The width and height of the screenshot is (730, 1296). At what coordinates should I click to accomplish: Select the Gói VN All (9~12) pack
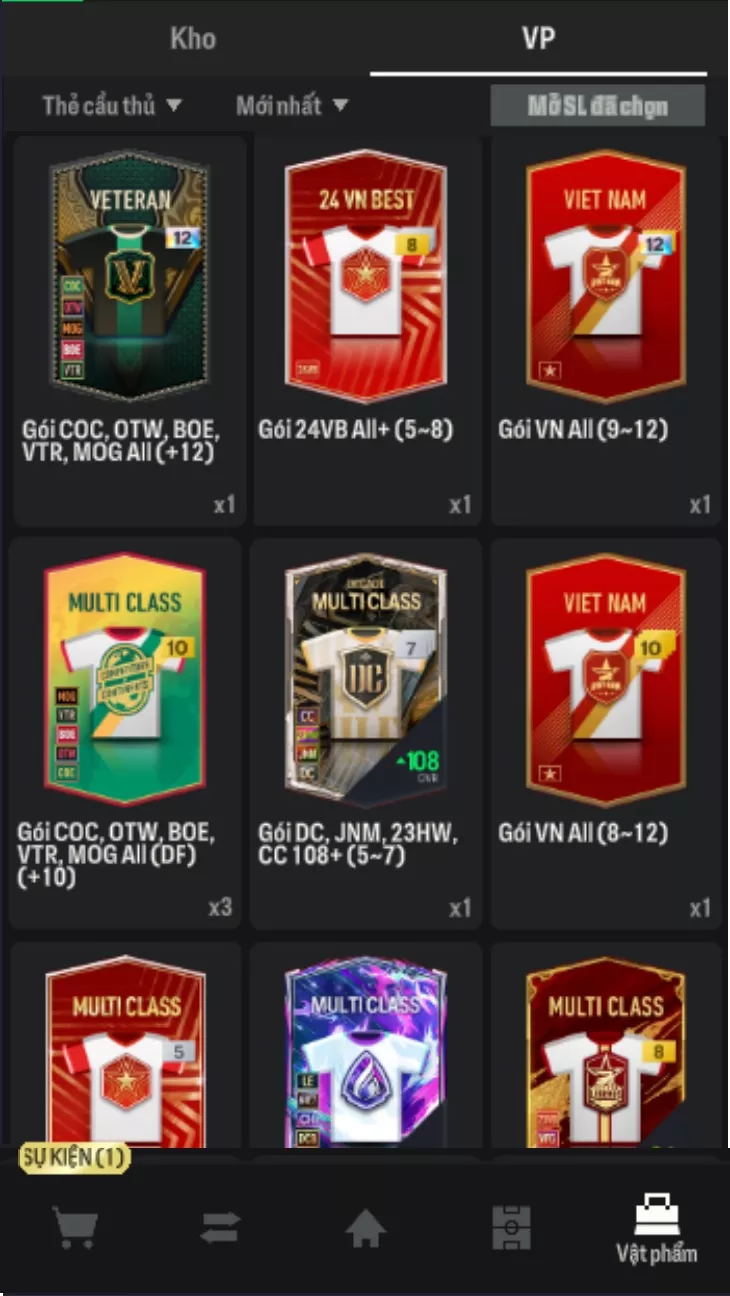pyautogui.click(x=606, y=331)
